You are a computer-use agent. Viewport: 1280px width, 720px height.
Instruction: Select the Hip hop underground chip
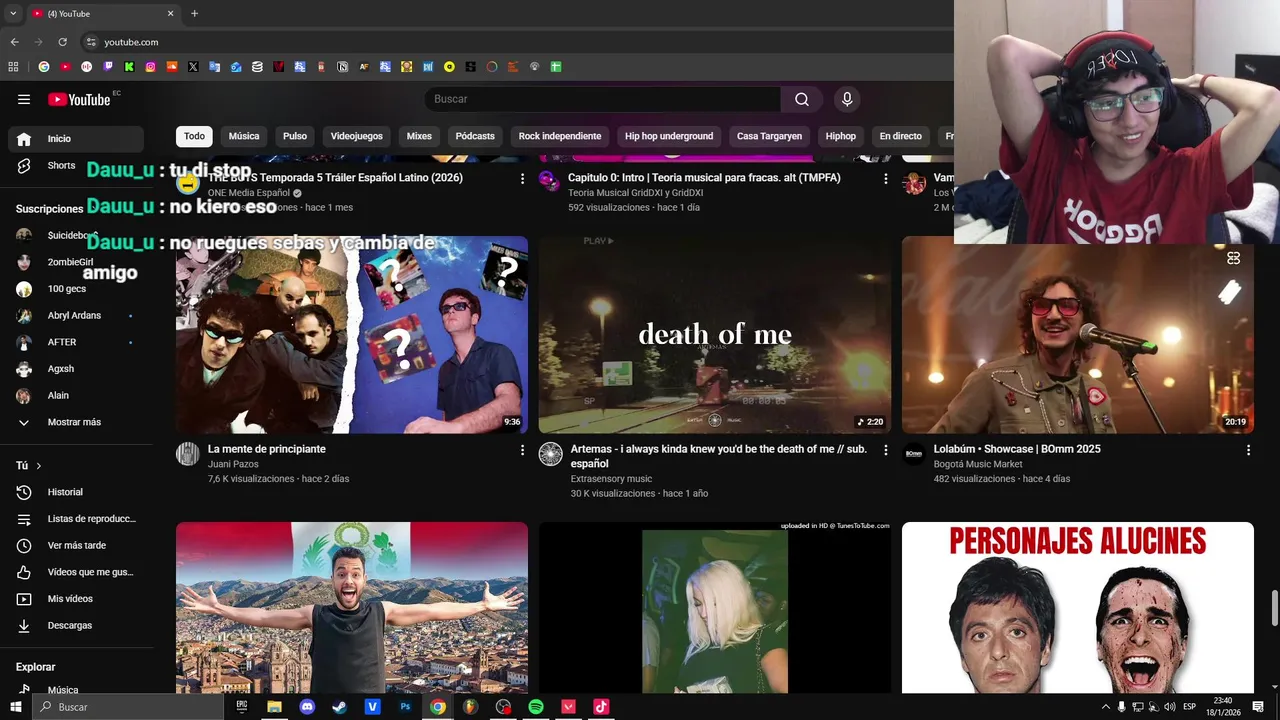pyautogui.click(x=669, y=136)
